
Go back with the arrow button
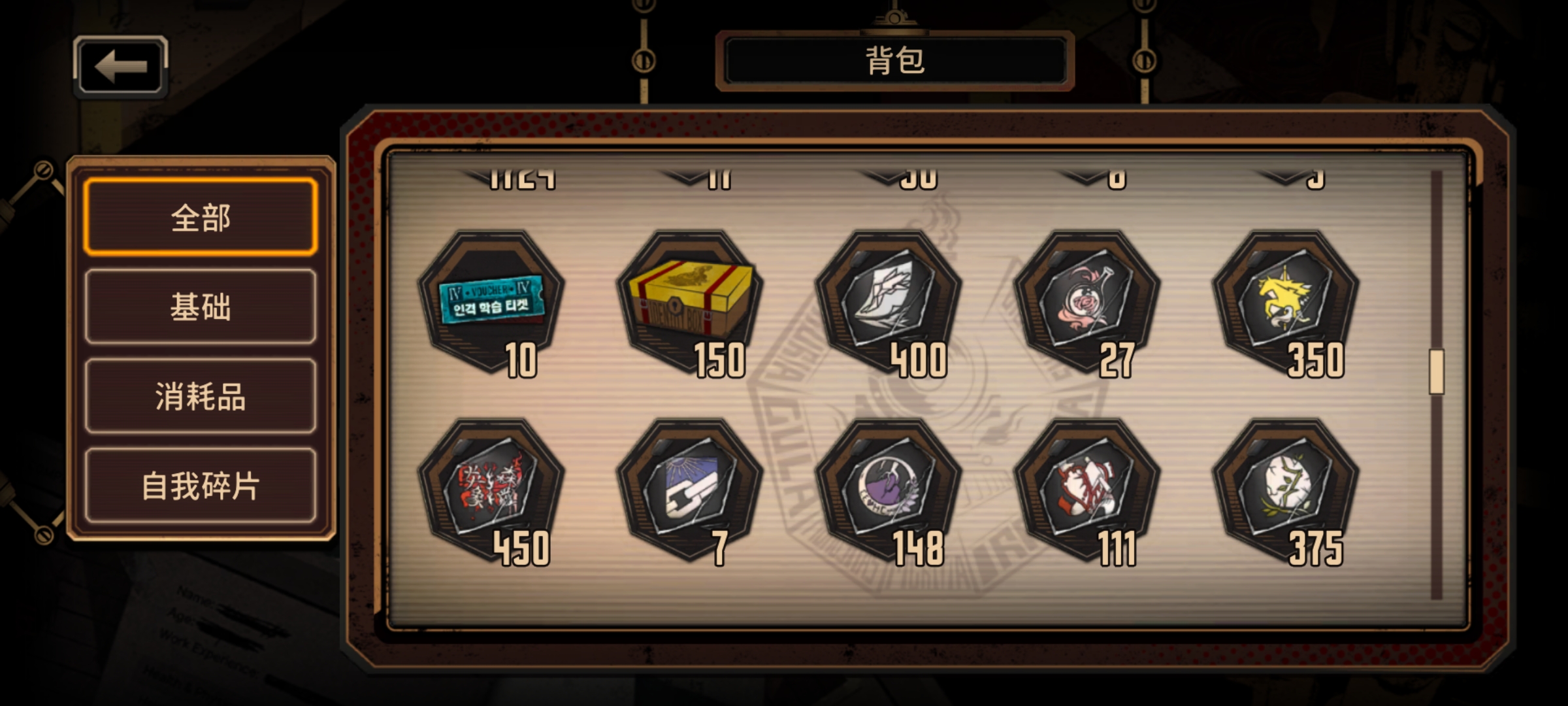click(121, 67)
